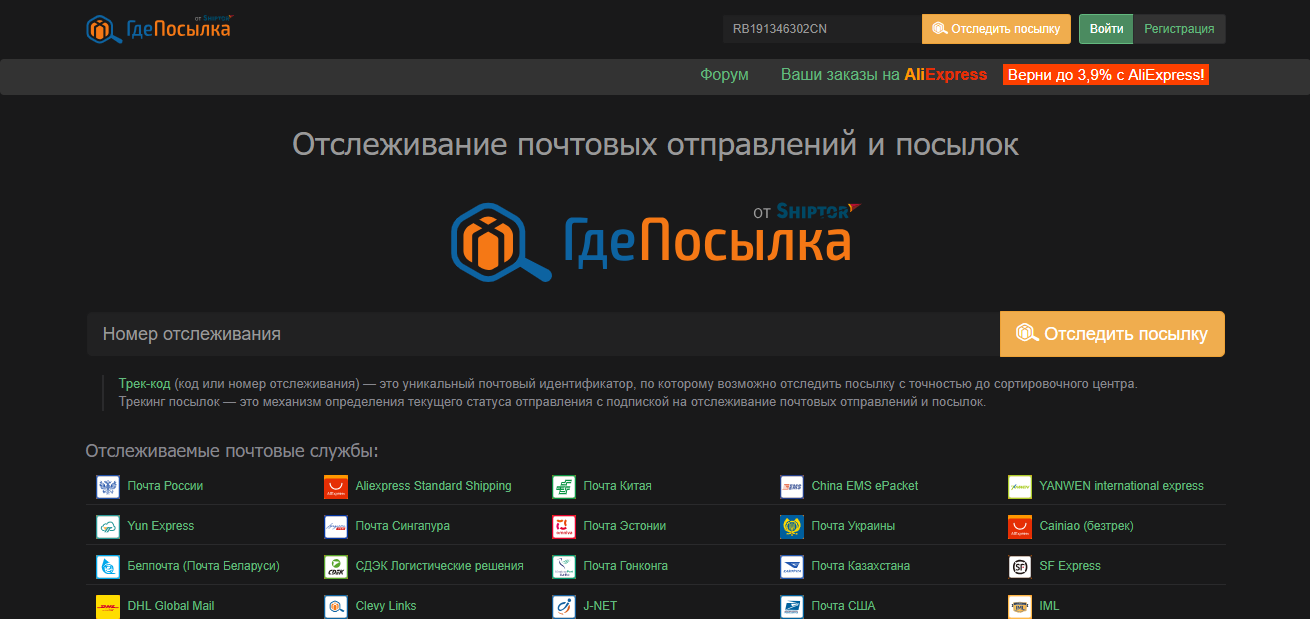
Task: Focus the Номер отслеживания input field
Action: pos(543,334)
